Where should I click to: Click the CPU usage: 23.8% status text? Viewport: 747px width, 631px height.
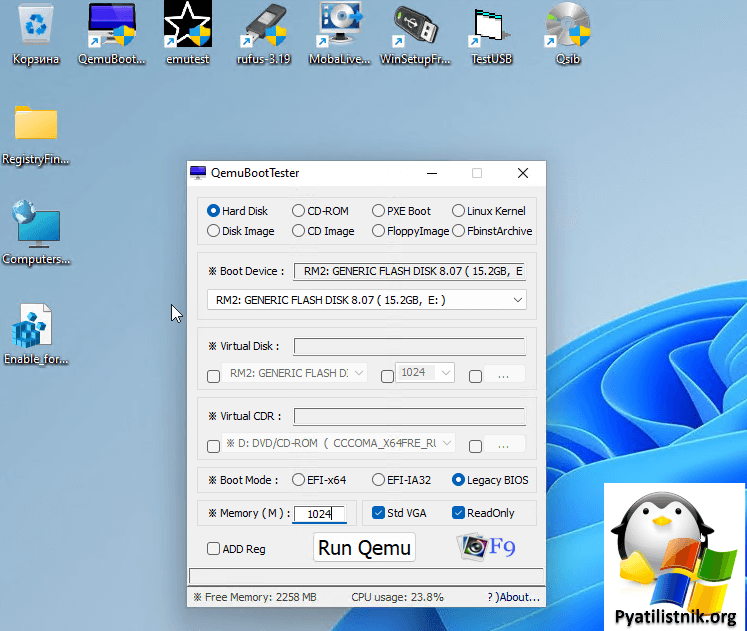397,597
